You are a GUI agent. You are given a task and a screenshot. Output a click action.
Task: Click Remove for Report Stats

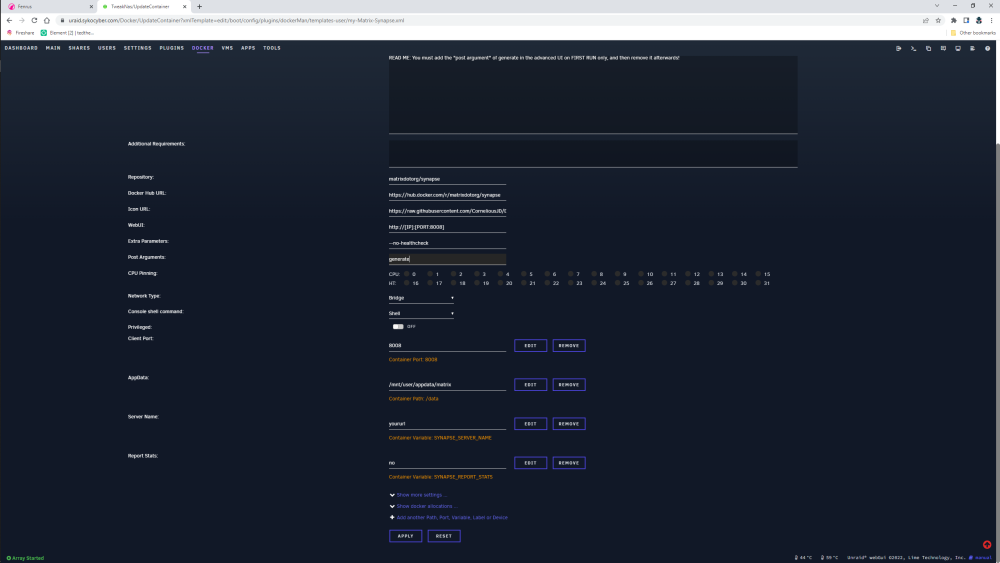click(x=569, y=463)
